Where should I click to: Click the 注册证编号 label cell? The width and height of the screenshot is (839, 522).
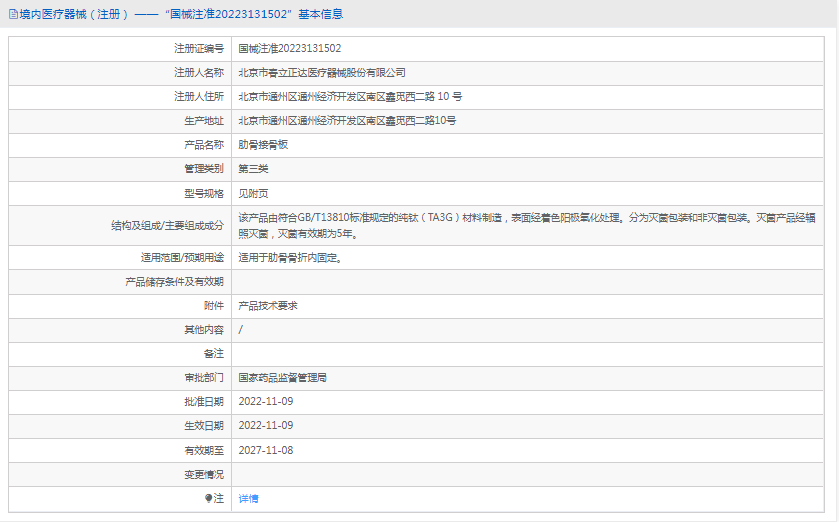(x=199, y=49)
